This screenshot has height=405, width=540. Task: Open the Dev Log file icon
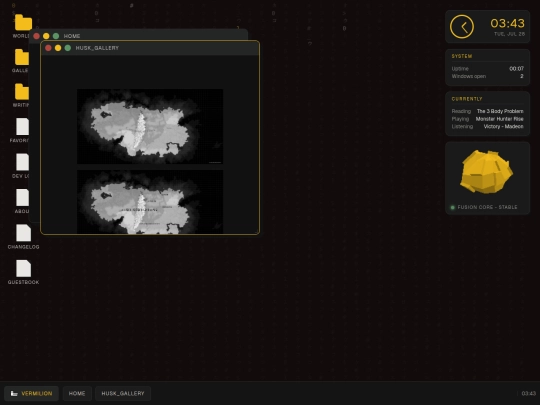click(x=22, y=162)
